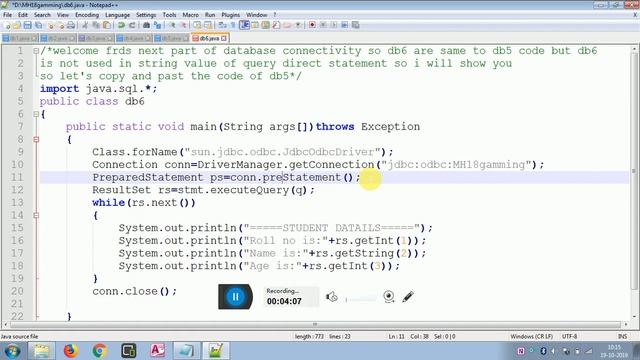Toggle the webcam icon in recorder overlay
640x360 pixels.
click(x=389, y=297)
